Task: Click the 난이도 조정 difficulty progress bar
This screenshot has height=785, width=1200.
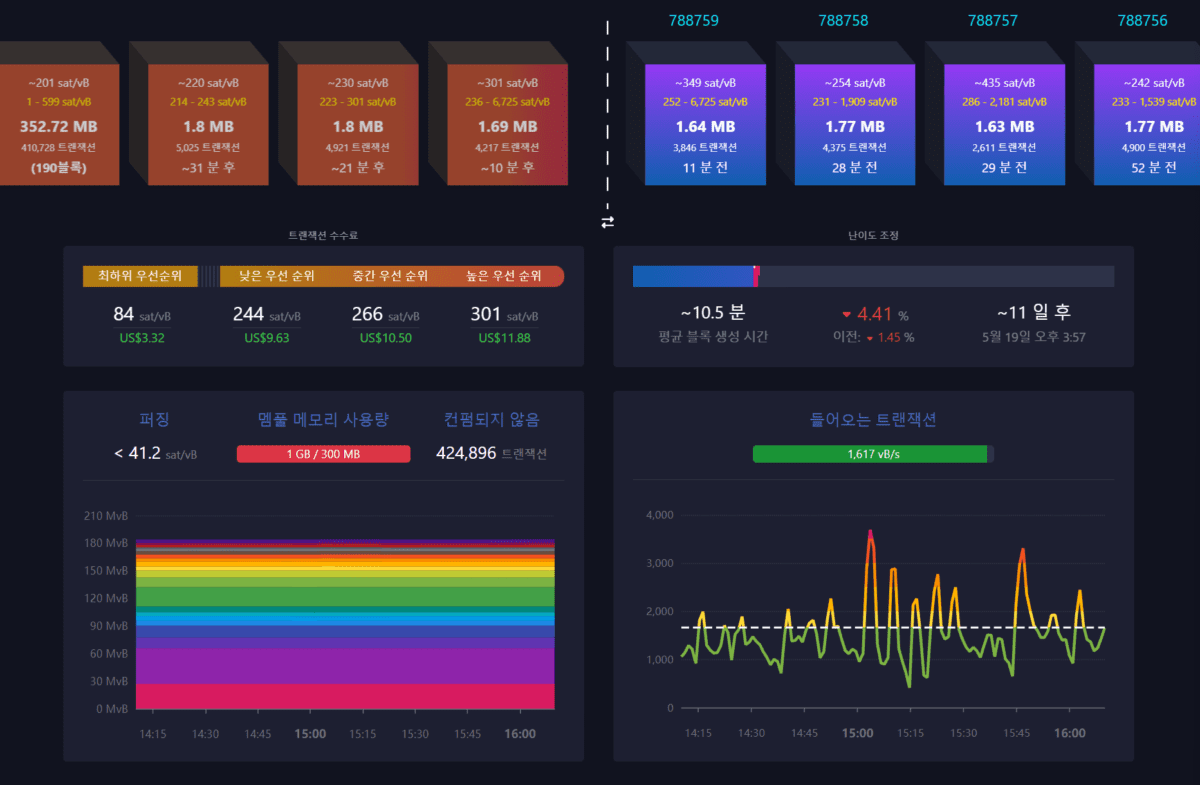Action: tap(873, 277)
